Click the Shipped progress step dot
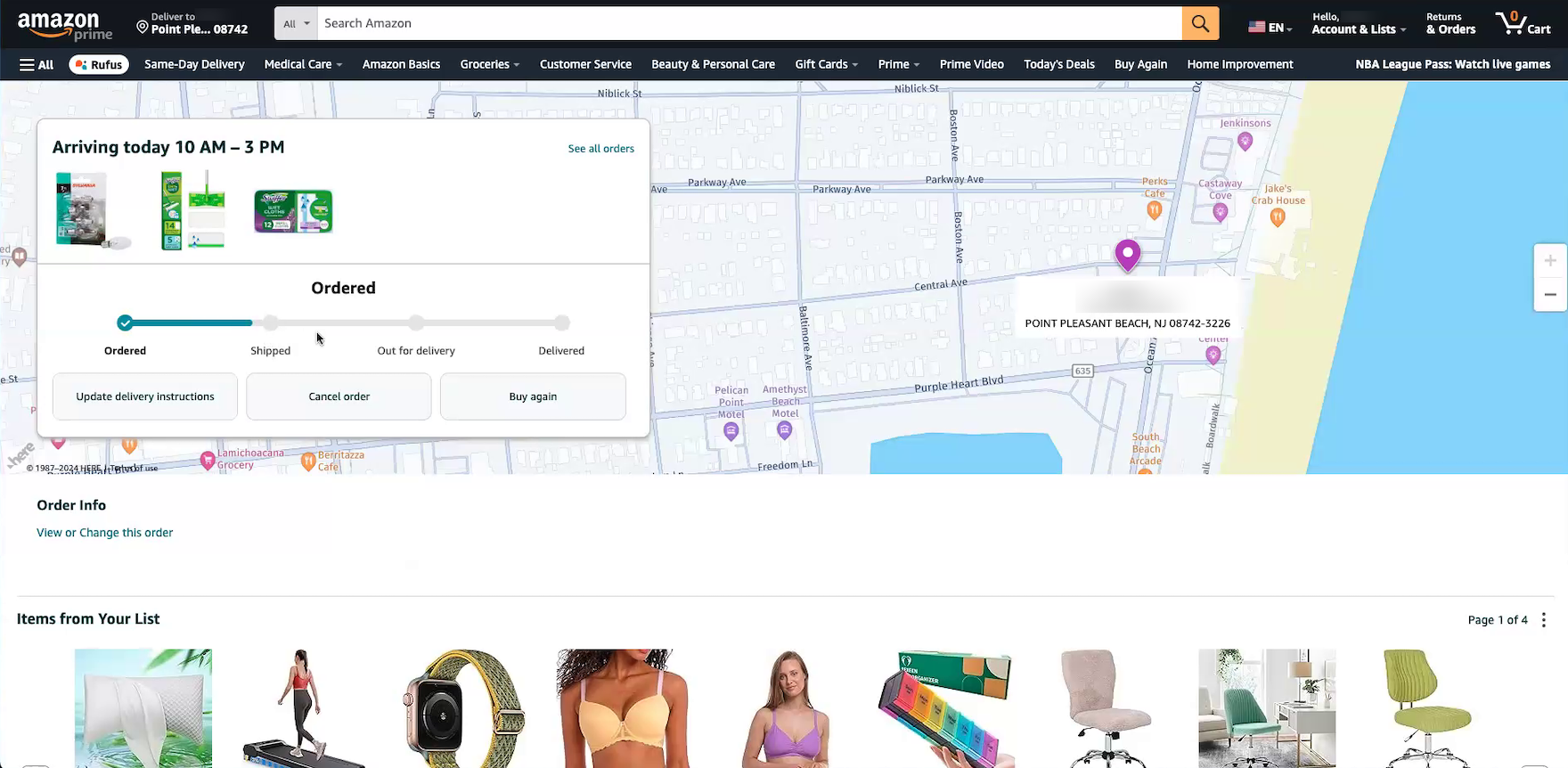The width and height of the screenshot is (1568, 768). click(271, 323)
